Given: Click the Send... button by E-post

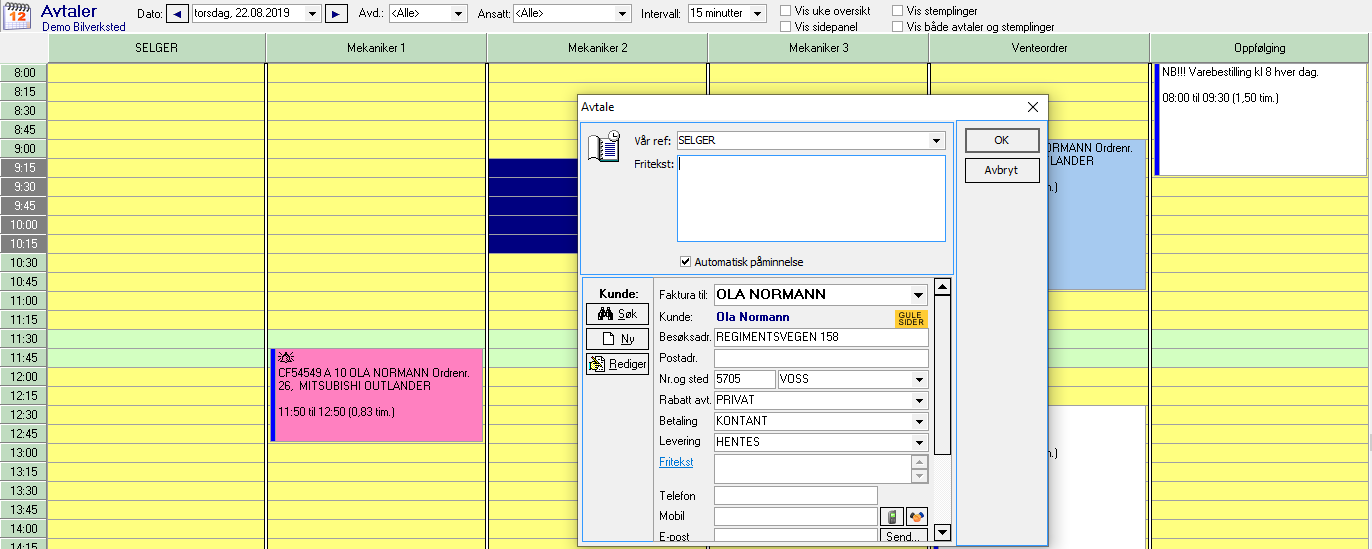Looking at the screenshot, I should [903, 537].
